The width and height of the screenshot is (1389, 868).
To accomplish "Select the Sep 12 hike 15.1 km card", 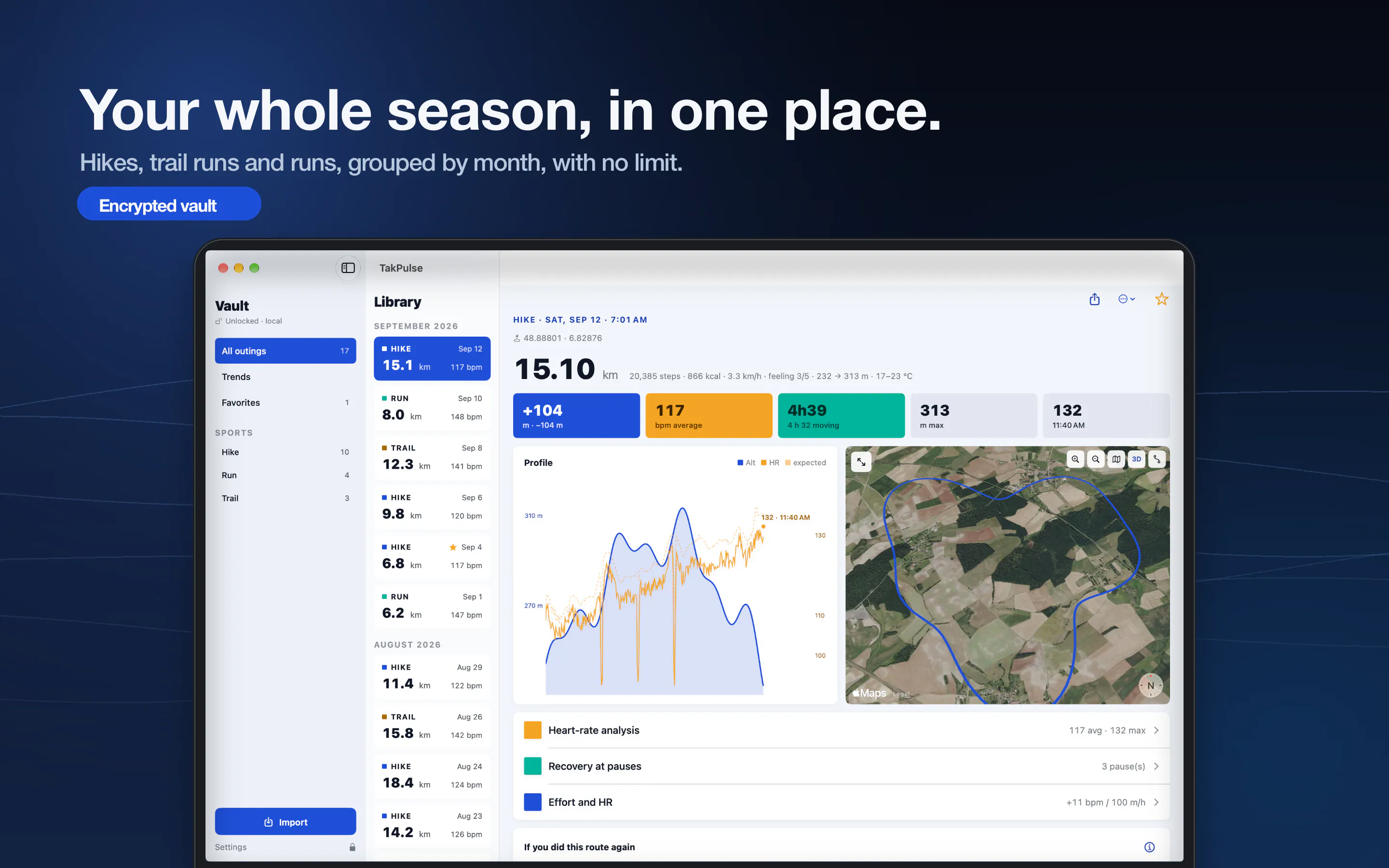I will point(432,358).
